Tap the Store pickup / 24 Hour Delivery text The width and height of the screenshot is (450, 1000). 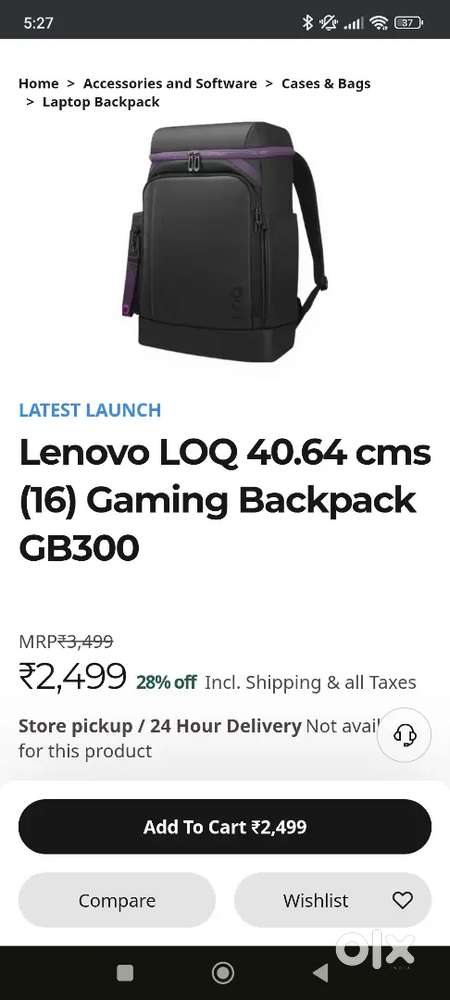click(159, 726)
